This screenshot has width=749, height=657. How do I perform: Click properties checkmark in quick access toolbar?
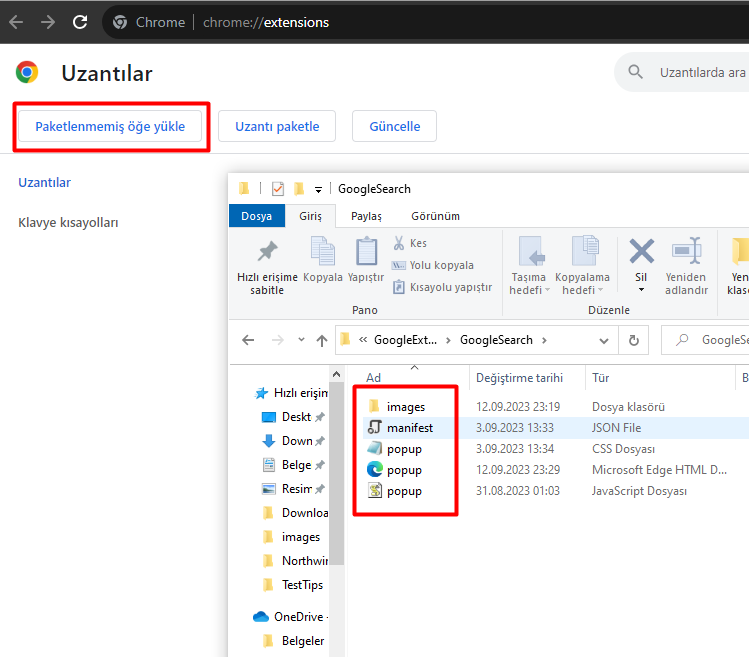point(278,189)
